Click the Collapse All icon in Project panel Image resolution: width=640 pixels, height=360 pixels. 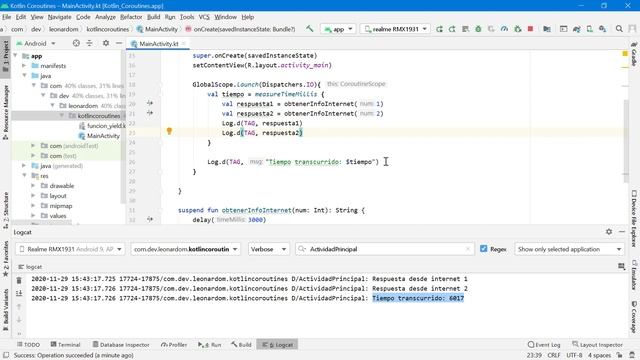point(89,43)
